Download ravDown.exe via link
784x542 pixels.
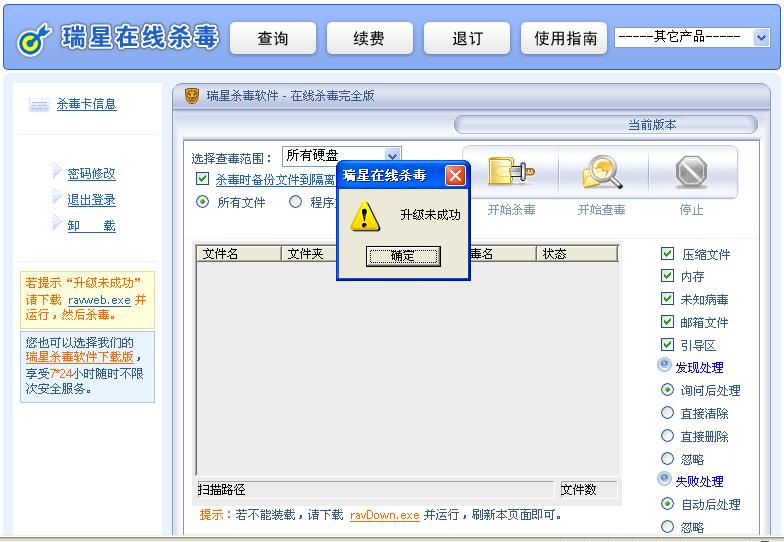pyautogui.click(x=384, y=515)
